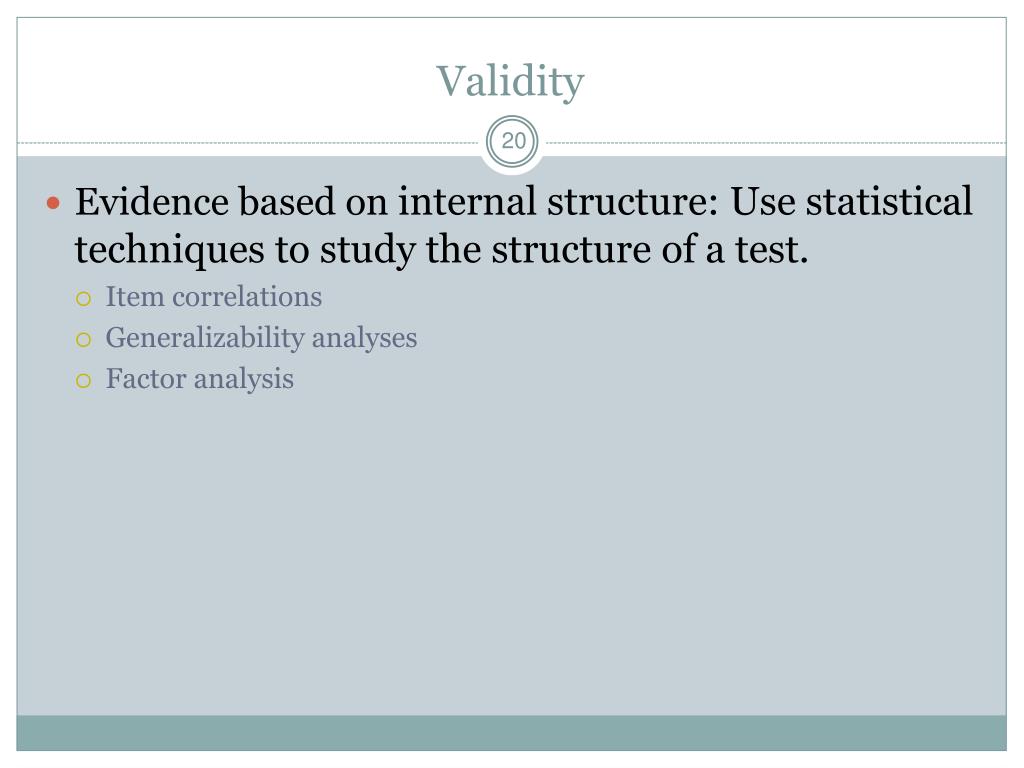Click the hollow bullet beside Generalizability analyses
Viewport: 1024px width, 768px height.
point(83,340)
